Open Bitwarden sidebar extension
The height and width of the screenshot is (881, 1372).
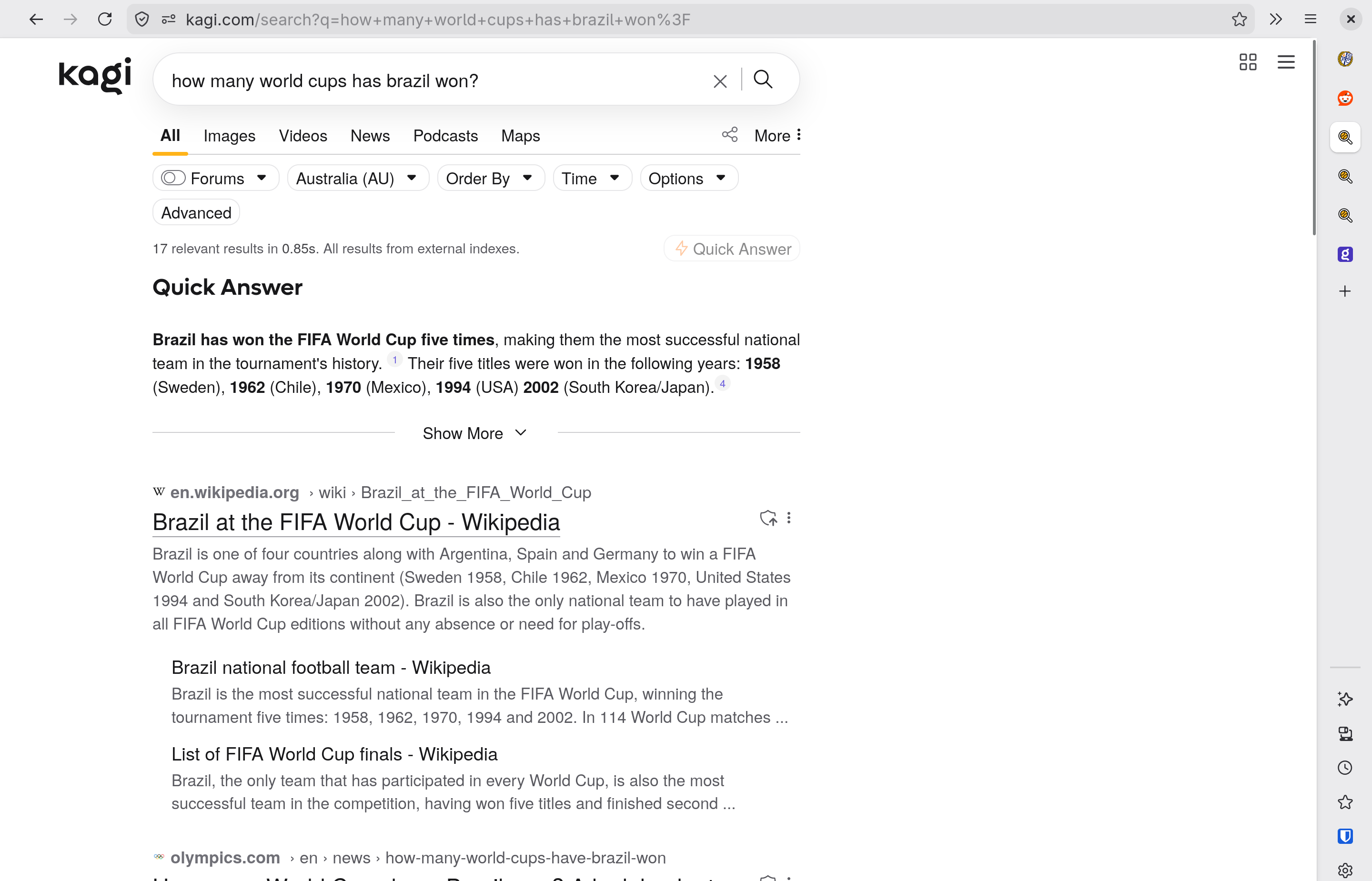pyautogui.click(x=1345, y=836)
